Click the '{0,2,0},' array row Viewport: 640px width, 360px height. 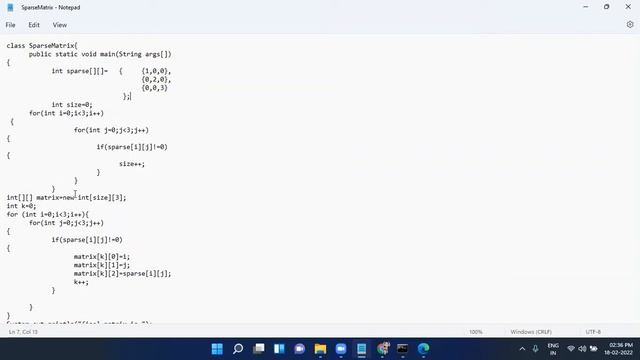point(156,80)
